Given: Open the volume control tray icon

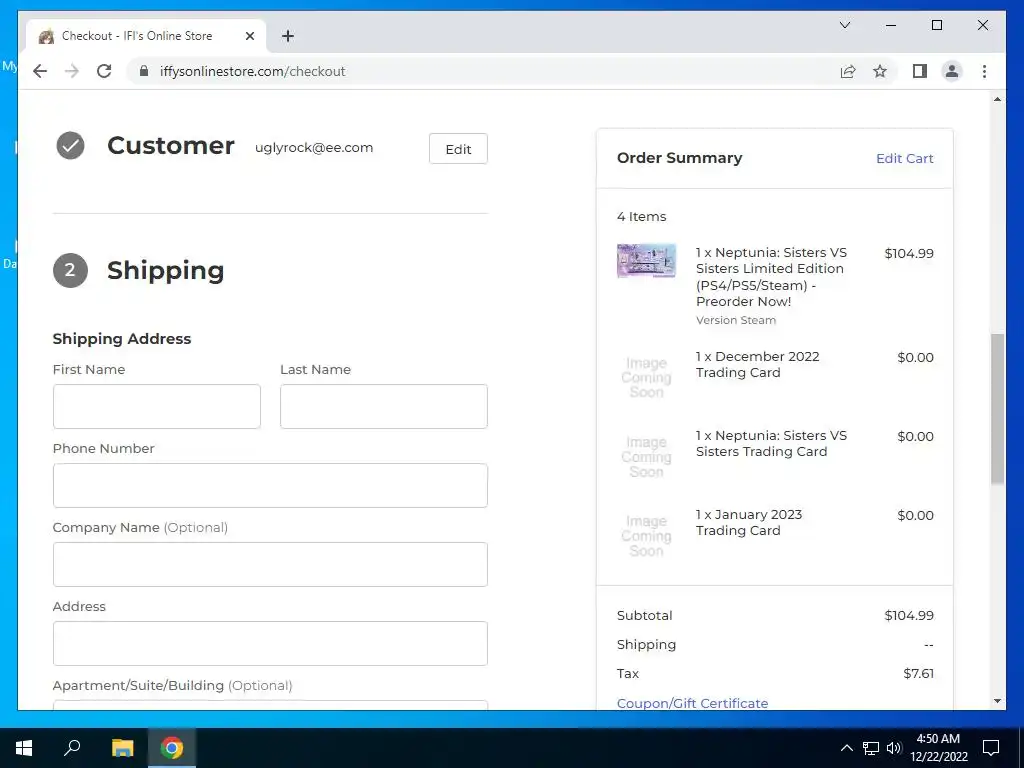Looking at the screenshot, I should (894, 748).
